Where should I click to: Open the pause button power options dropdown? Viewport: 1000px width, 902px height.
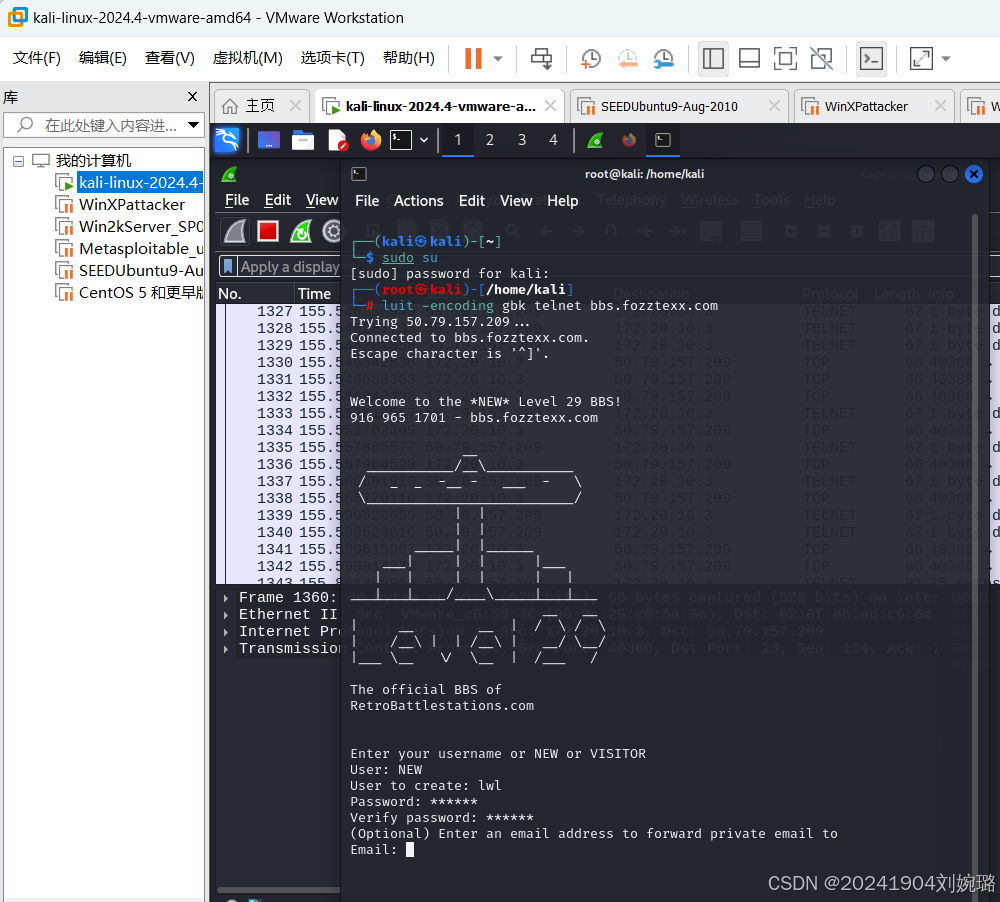(x=498, y=59)
